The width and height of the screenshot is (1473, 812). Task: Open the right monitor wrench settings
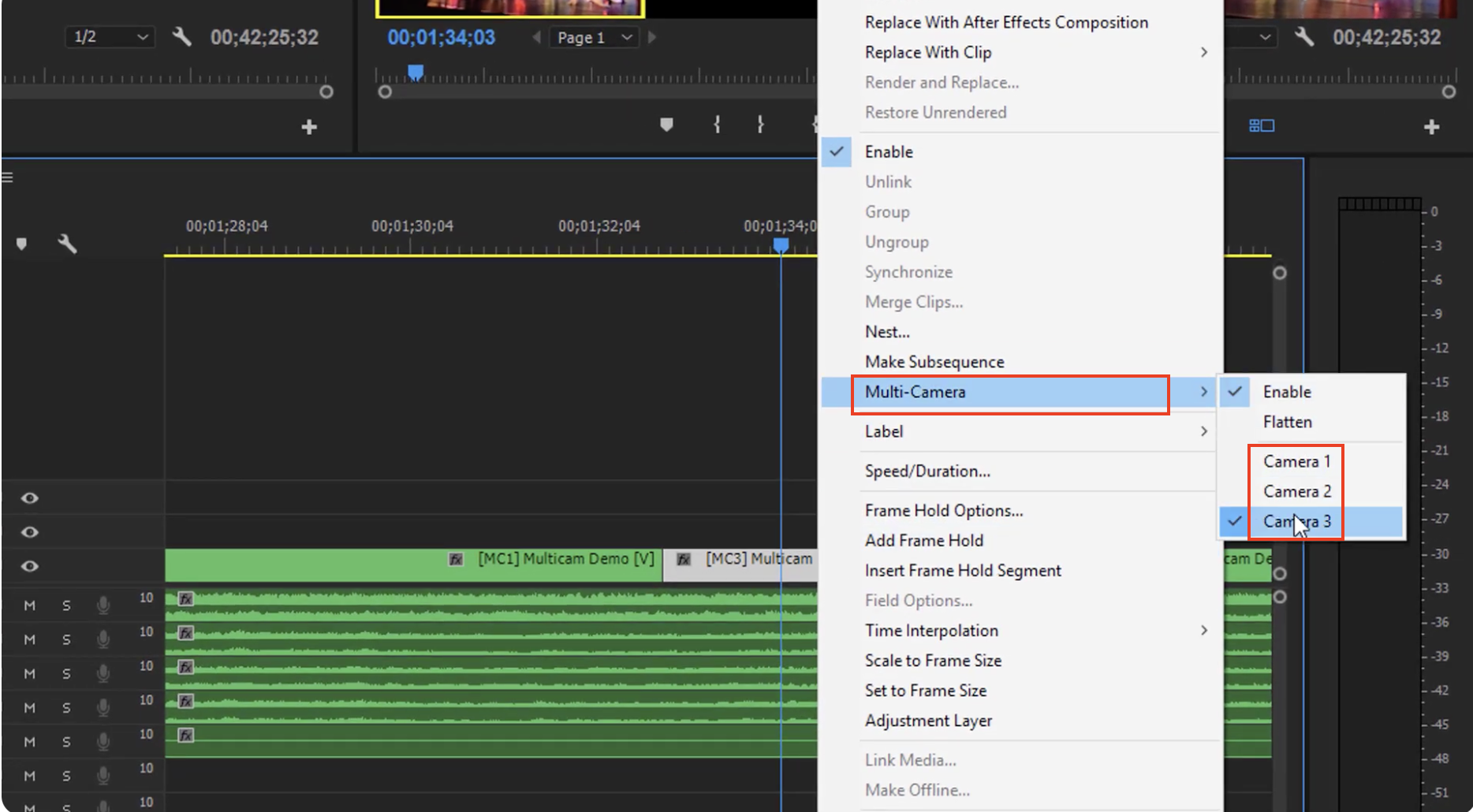(1304, 36)
